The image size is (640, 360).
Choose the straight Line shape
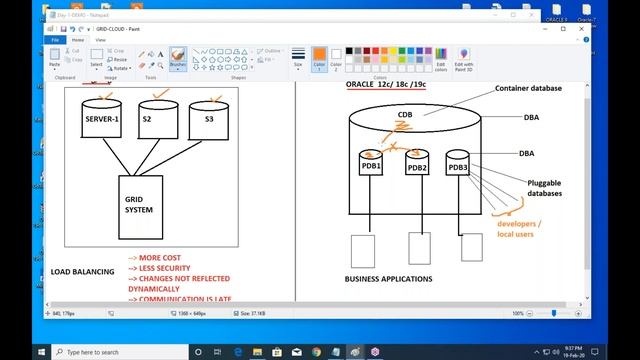tap(196, 51)
